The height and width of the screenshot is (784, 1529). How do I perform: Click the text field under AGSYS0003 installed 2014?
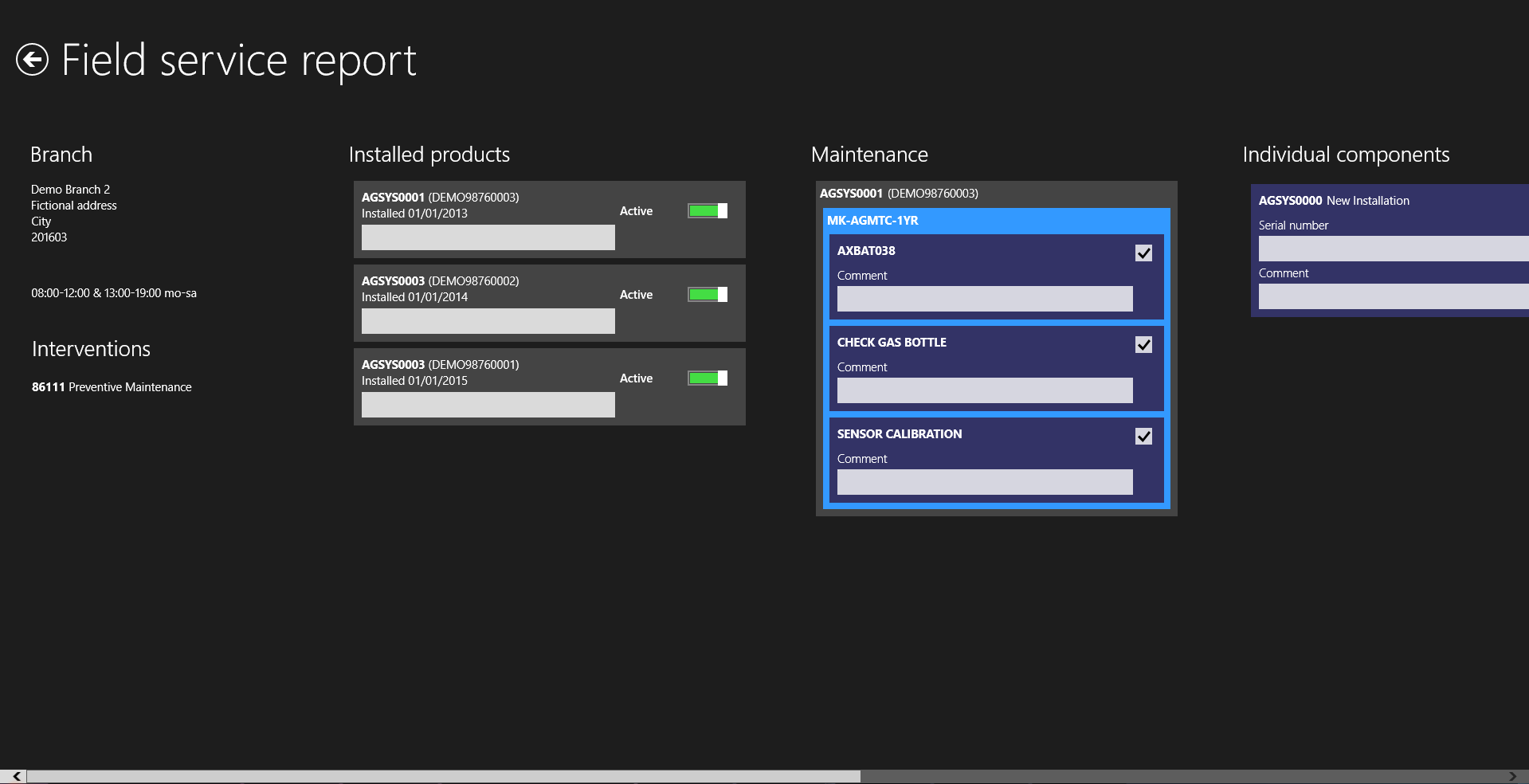(x=488, y=321)
